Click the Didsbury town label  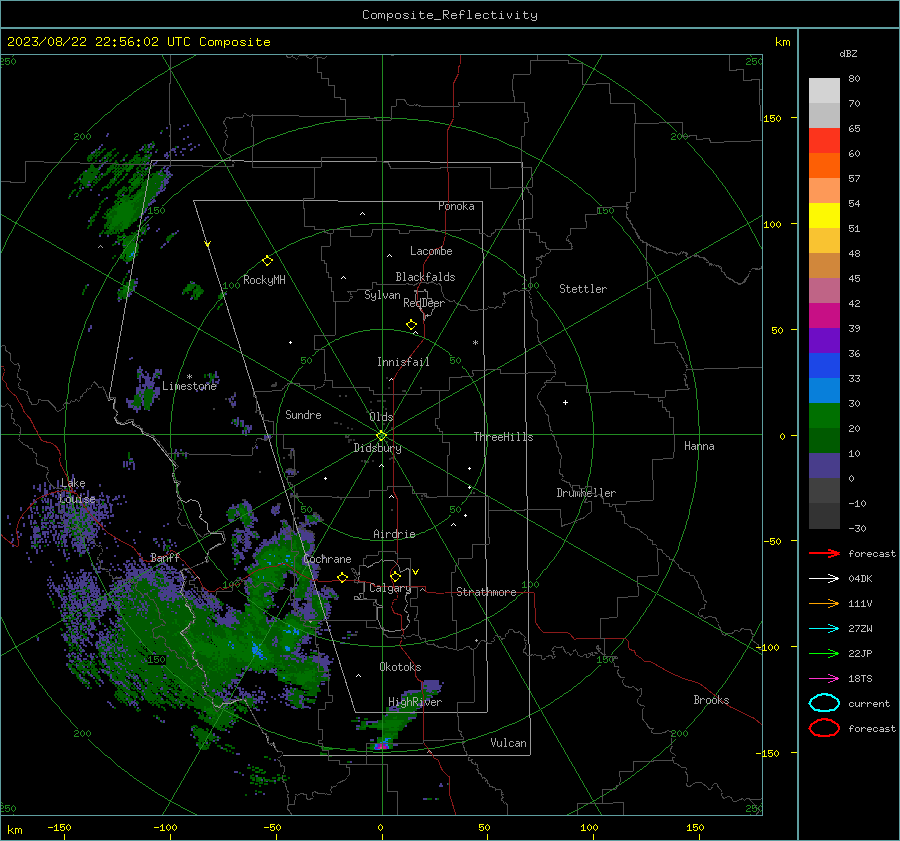377,448
